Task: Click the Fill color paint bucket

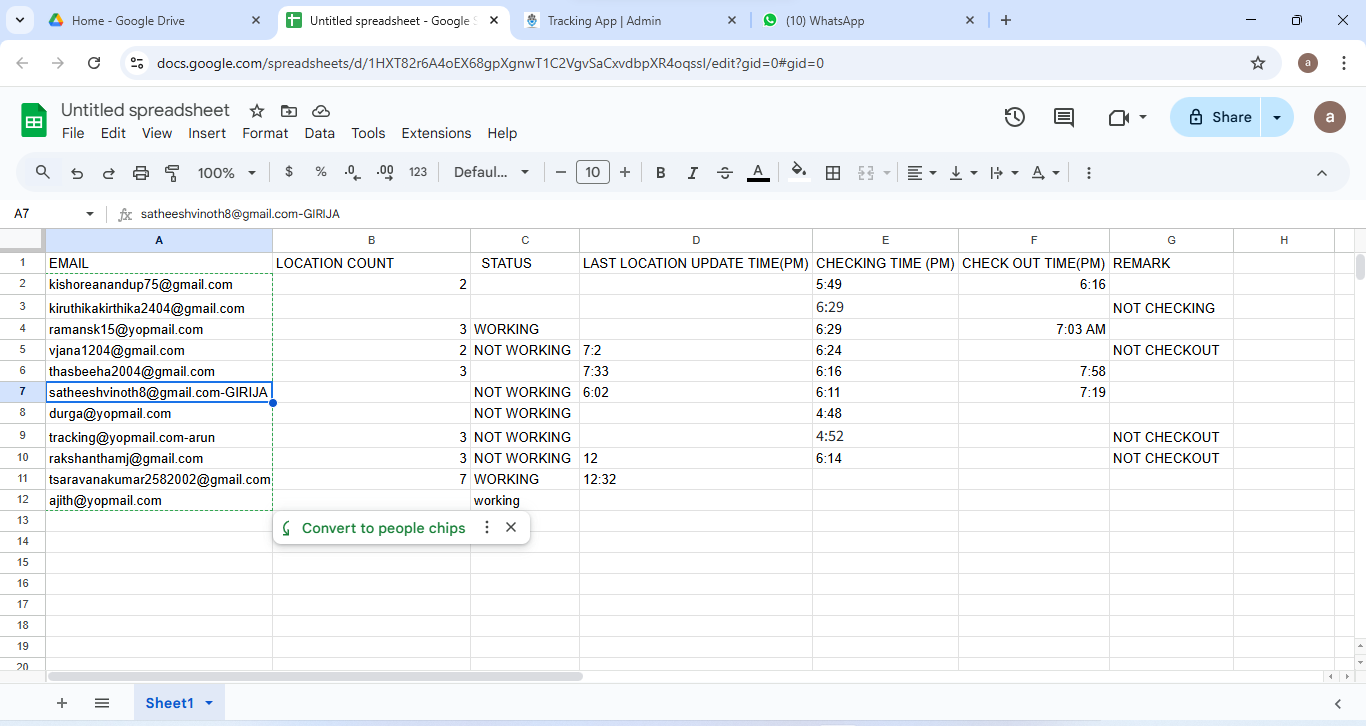Action: [798, 172]
